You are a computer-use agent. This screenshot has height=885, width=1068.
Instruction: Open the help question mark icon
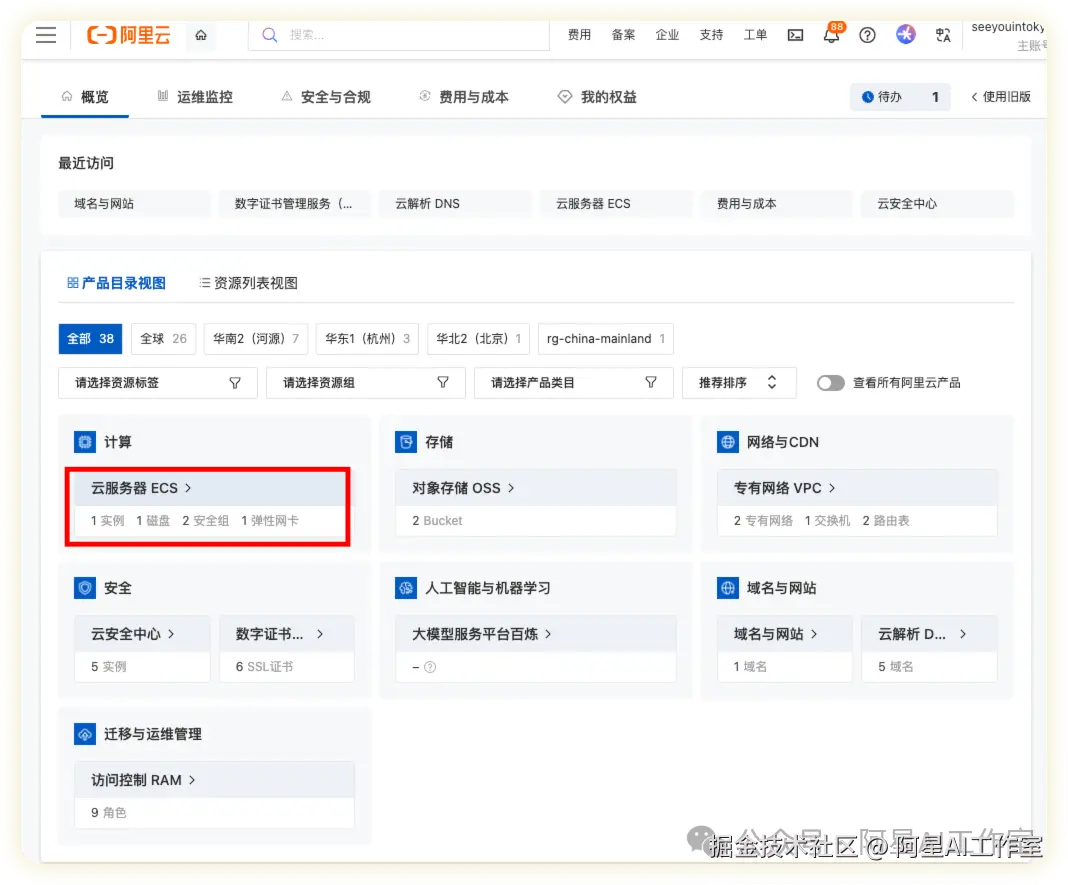pos(867,35)
